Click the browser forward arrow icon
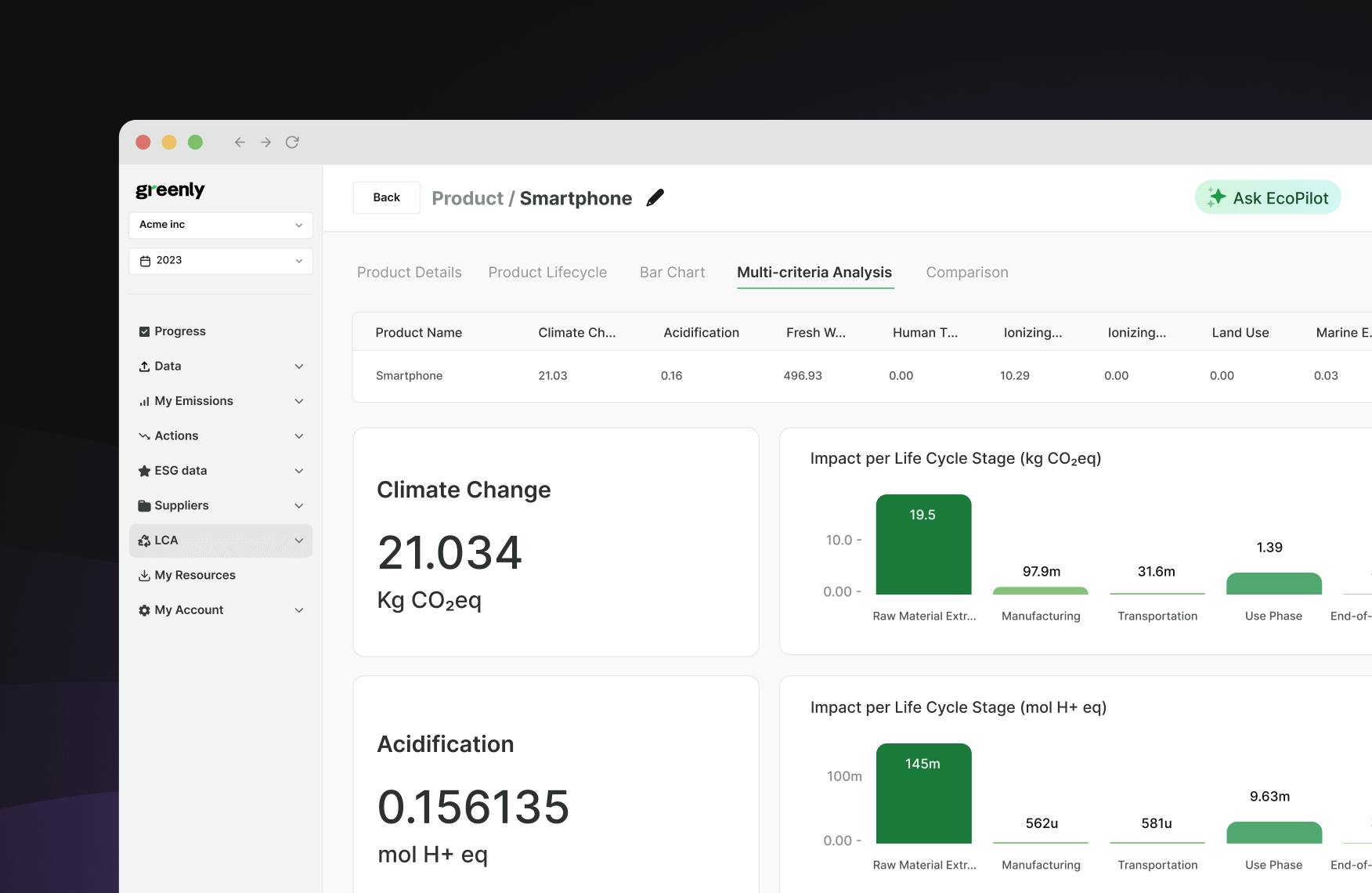 point(266,142)
